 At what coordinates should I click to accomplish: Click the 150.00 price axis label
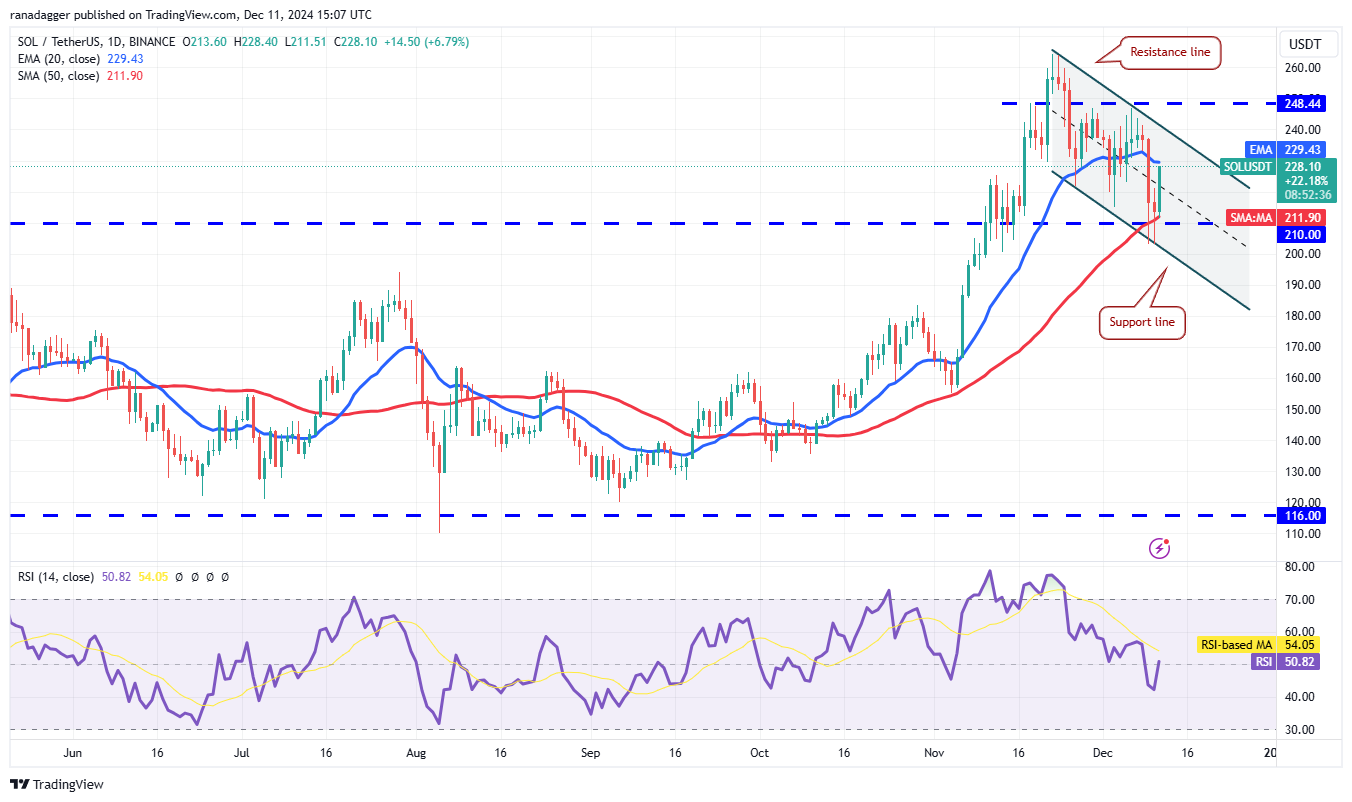(x=1305, y=410)
